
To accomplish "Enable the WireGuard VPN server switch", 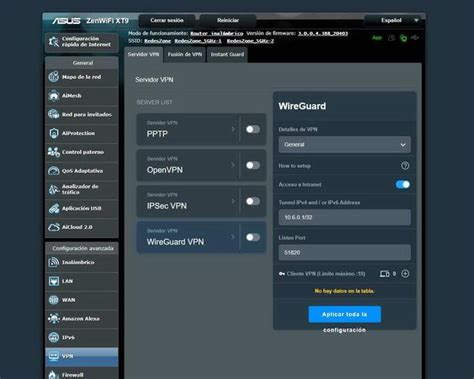I will [x=253, y=237].
